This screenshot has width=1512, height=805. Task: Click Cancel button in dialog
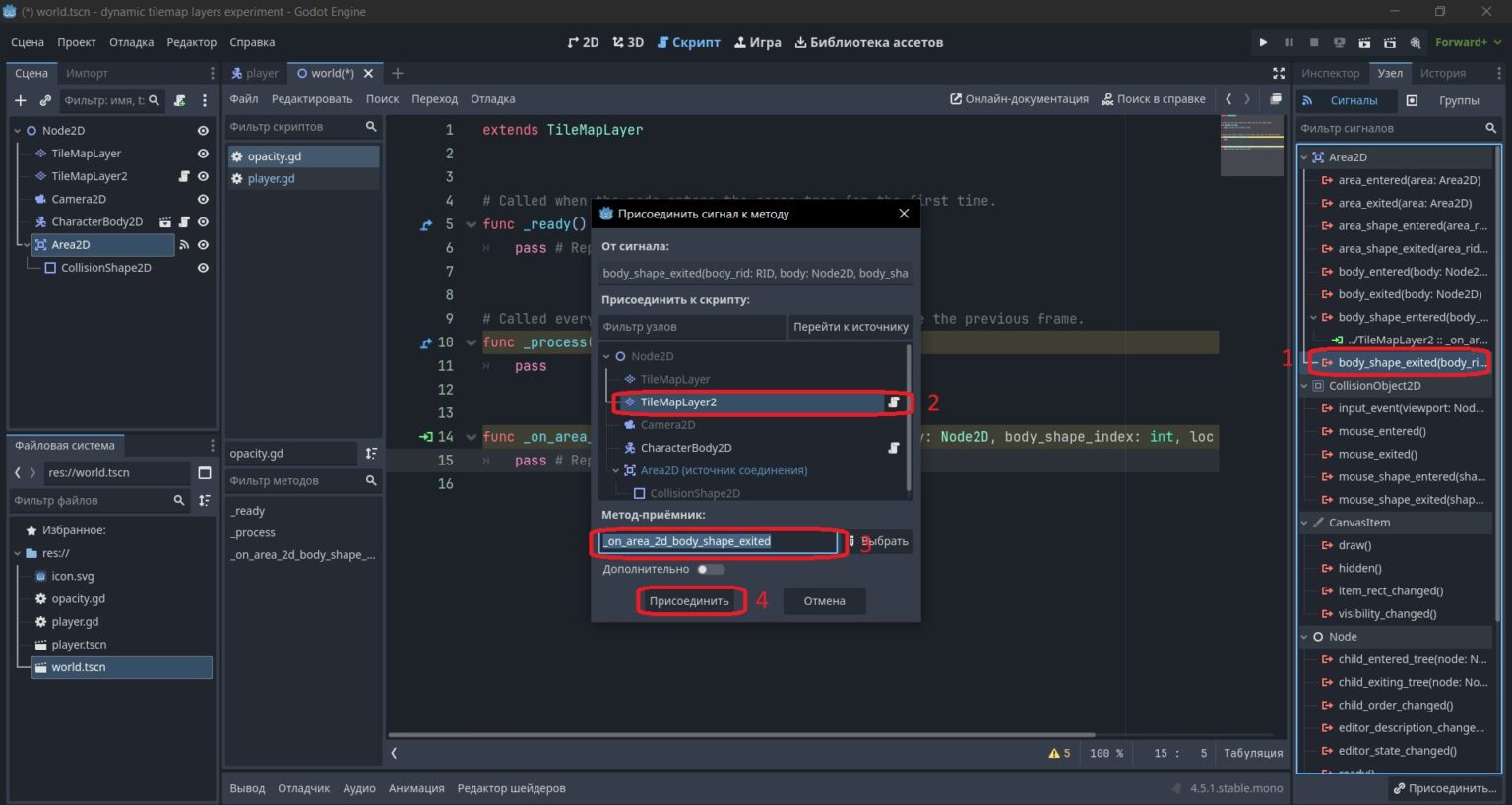point(824,601)
